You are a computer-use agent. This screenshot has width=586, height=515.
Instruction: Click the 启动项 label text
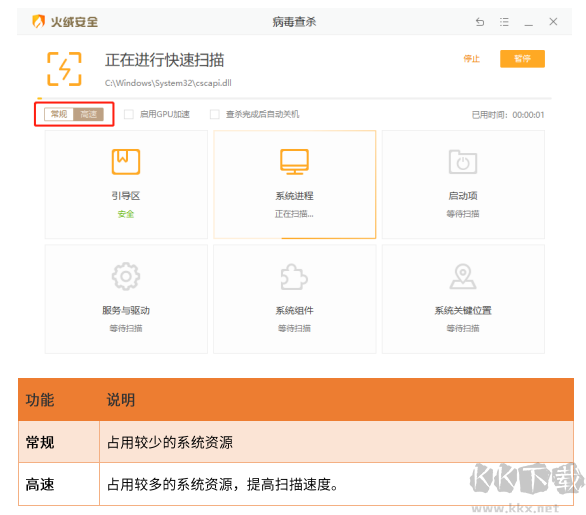point(463,196)
